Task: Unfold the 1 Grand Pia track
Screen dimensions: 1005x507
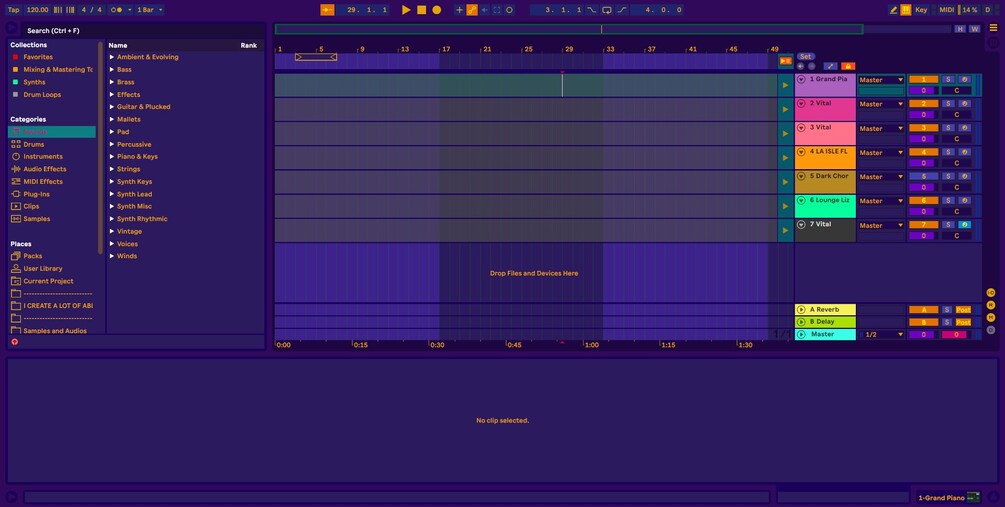Action: 801,79
